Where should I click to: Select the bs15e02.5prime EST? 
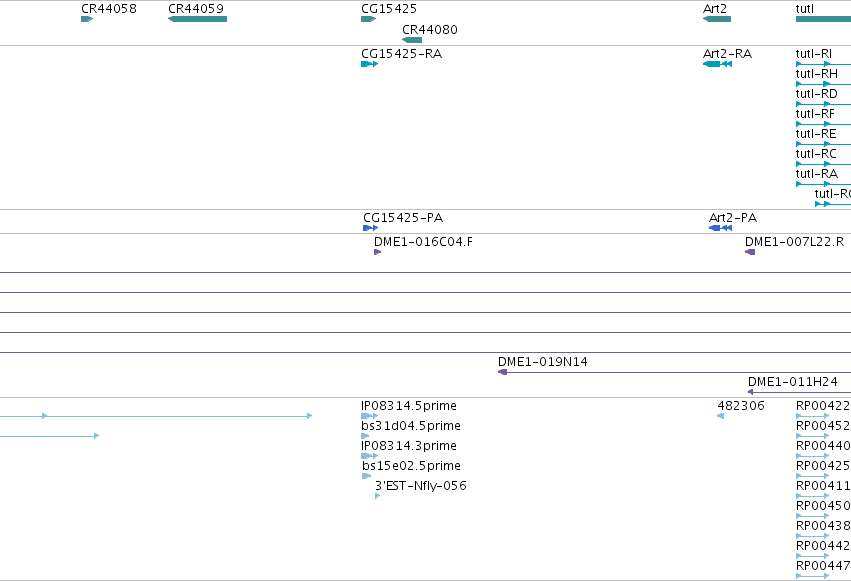(x=367, y=476)
